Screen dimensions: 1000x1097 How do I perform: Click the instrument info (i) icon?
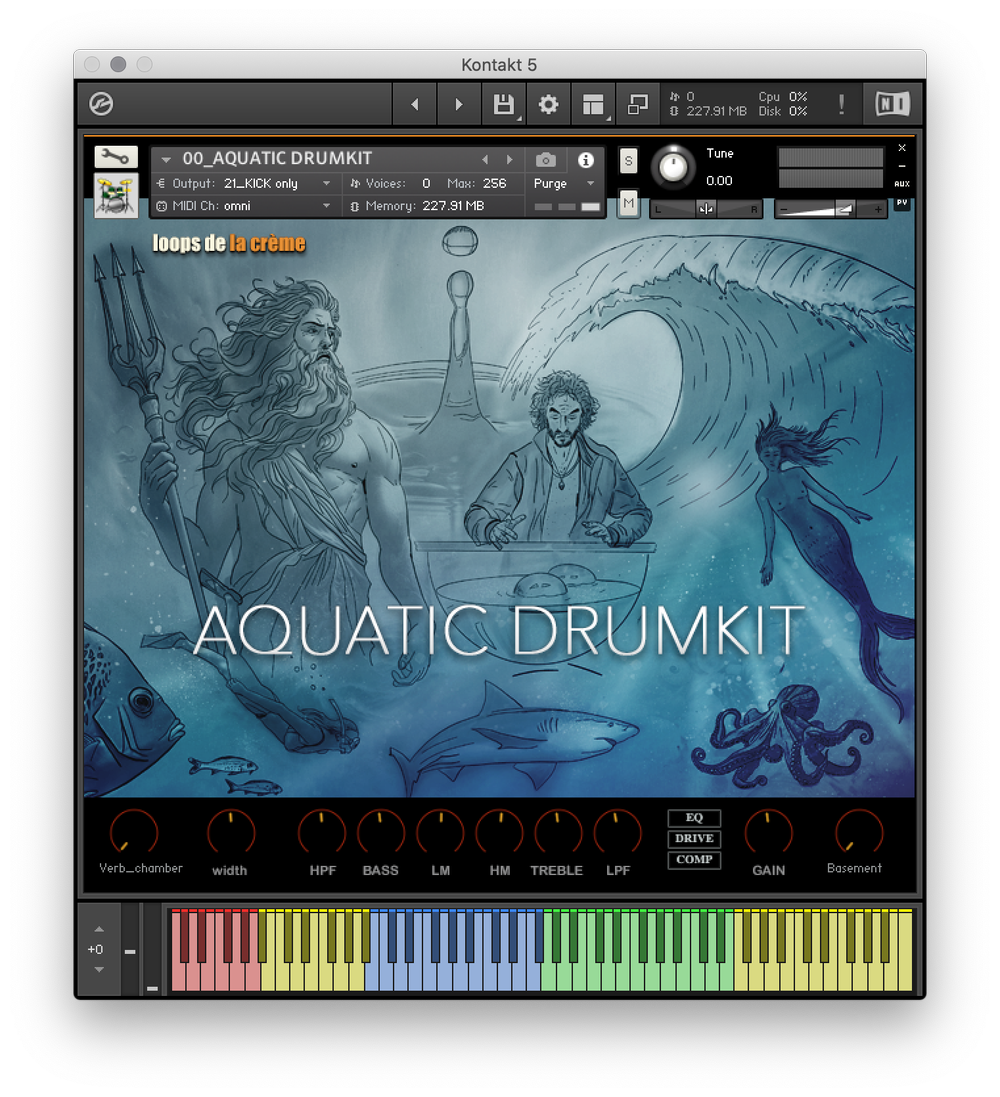pos(585,160)
